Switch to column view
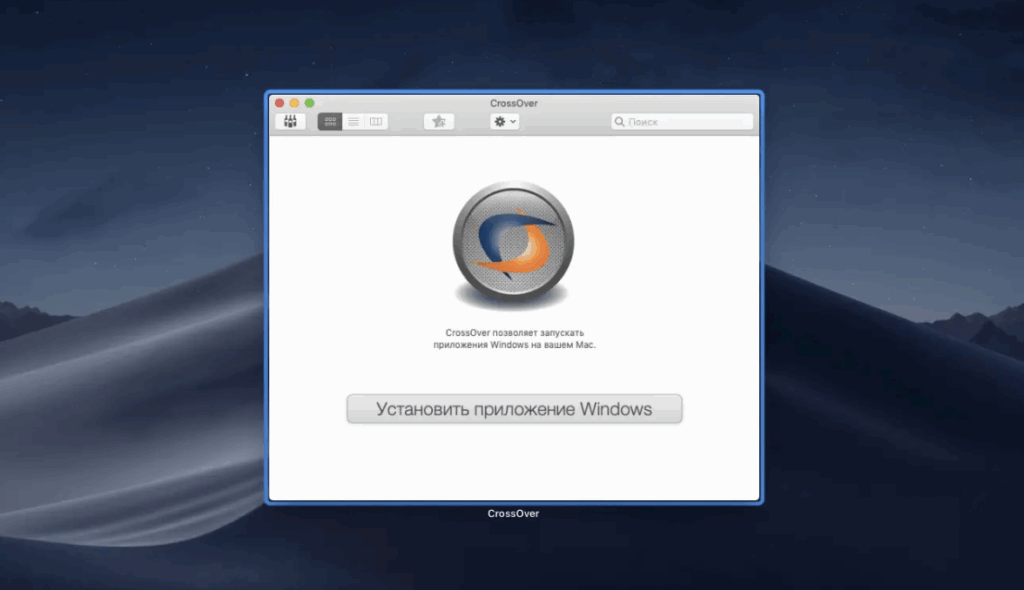This screenshot has height=590, width=1024. point(376,122)
